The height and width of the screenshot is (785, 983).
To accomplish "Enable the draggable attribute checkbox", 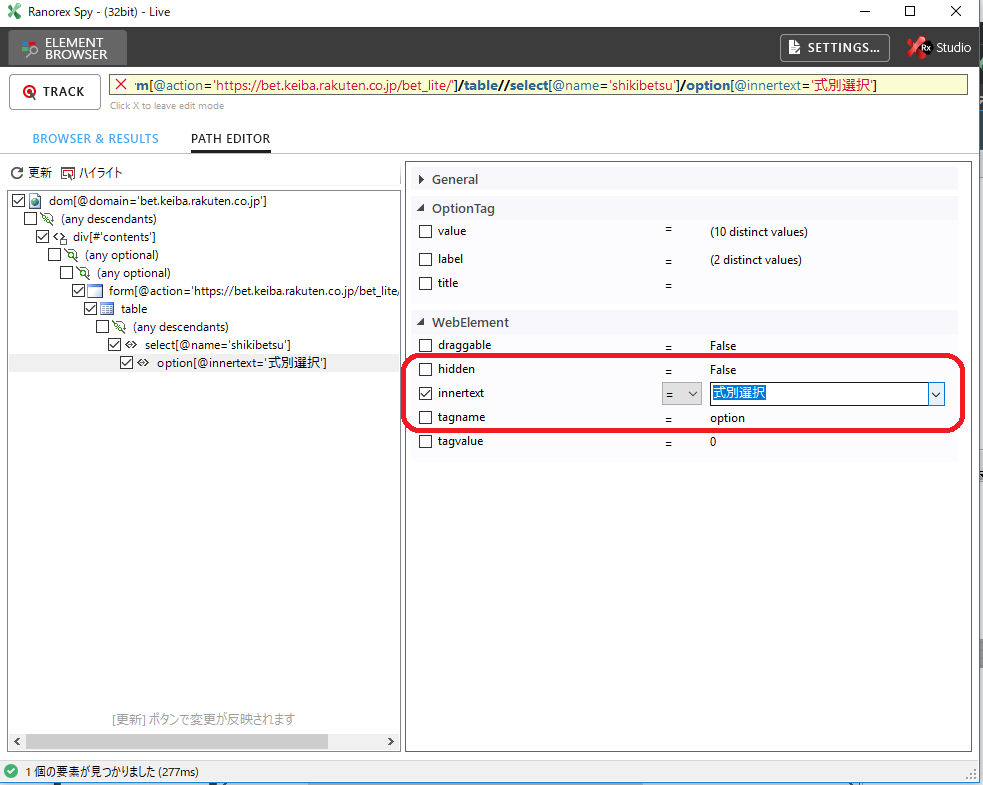I will pos(426,345).
